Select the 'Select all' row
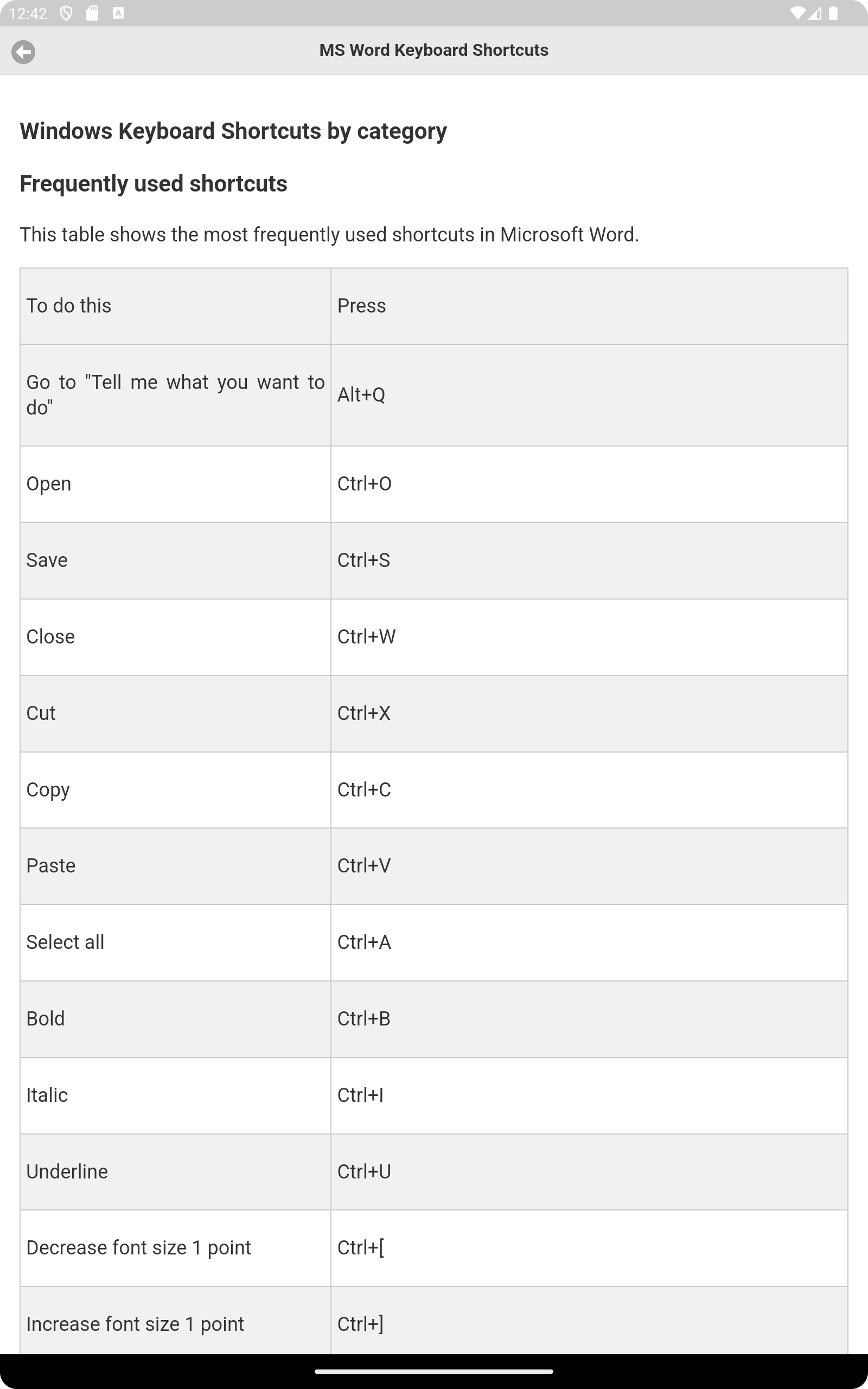This screenshot has height=1389, width=868. point(434,942)
